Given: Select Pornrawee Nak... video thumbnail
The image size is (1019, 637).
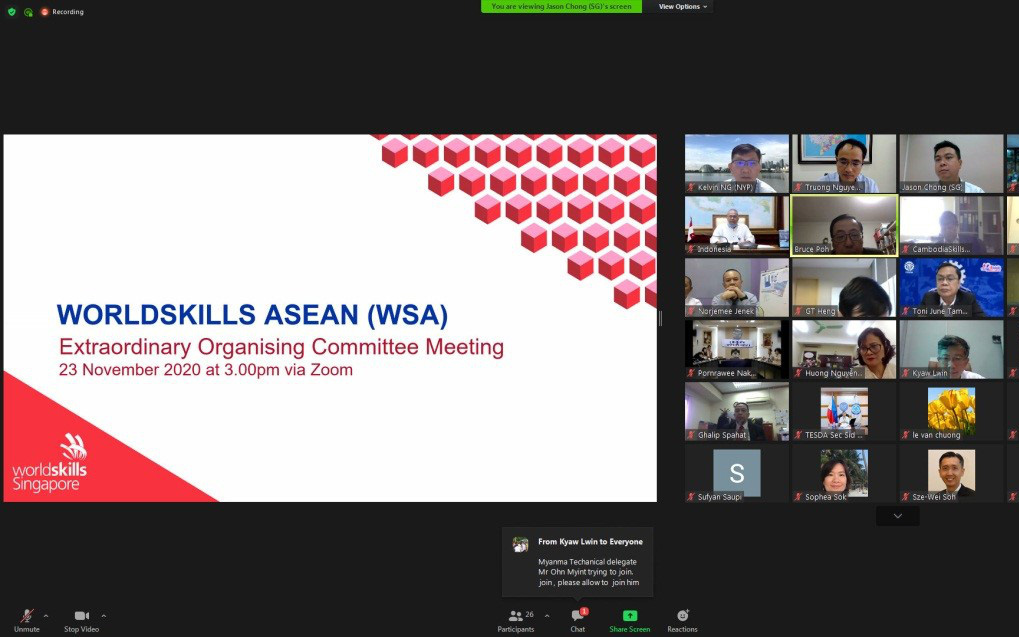Looking at the screenshot, I should pyautogui.click(x=737, y=349).
